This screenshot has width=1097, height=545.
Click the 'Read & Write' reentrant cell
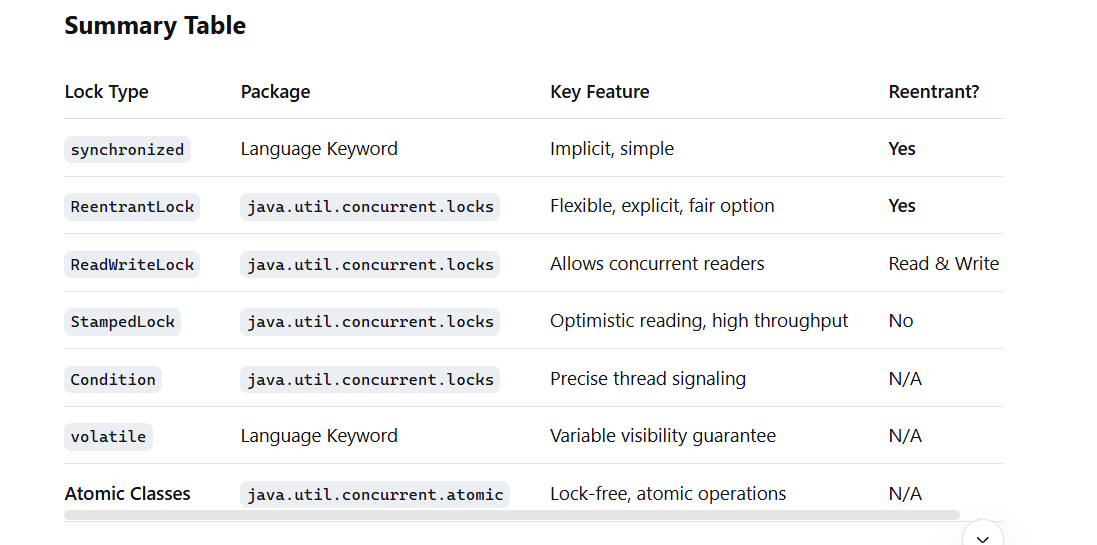[943, 264]
